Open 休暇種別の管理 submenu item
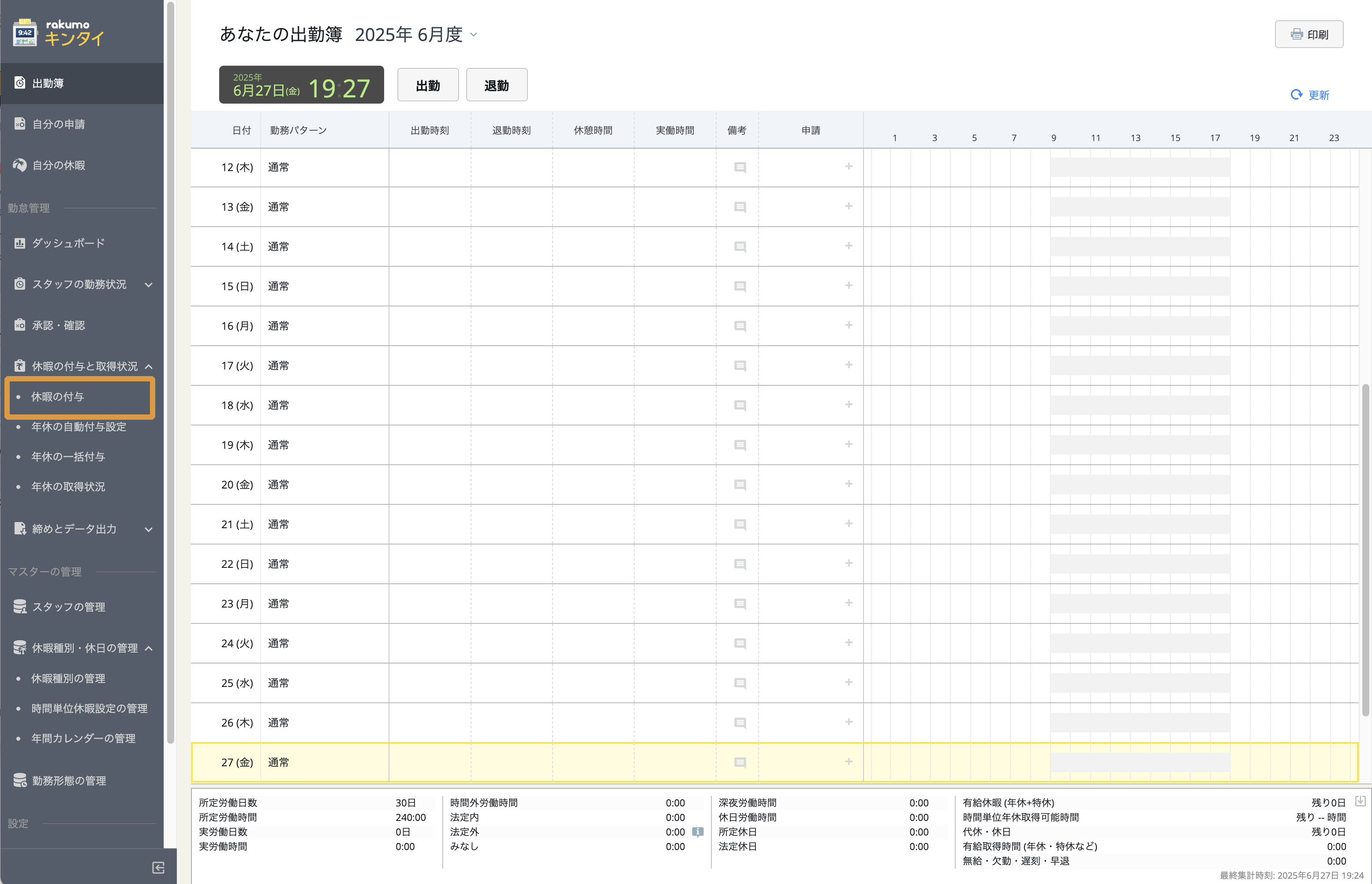Screen dimensions: 1372x884 [68, 679]
